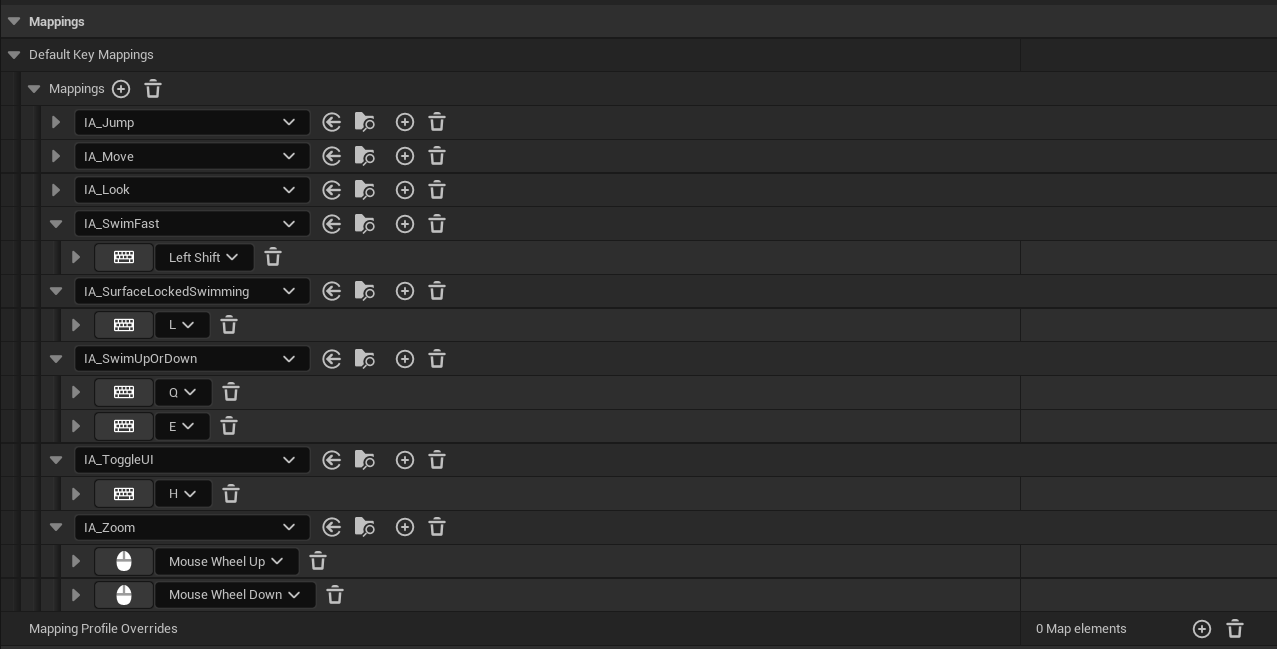Remove the Left Shift key binding
This screenshot has height=649, width=1277.
[273, 257]
